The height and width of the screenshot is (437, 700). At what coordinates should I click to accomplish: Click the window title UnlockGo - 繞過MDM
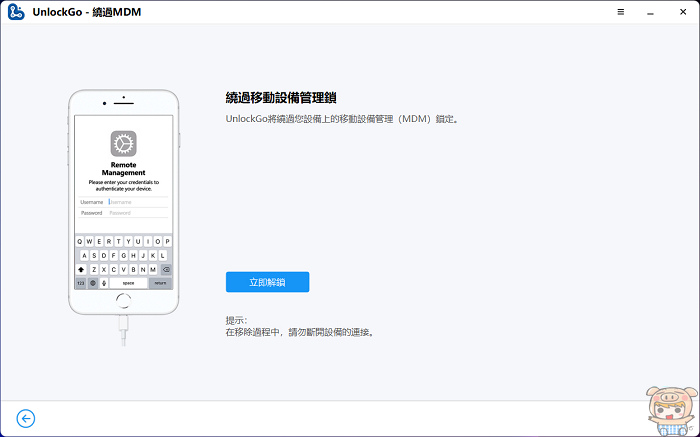pyautogui.click(x=87, y=12)
